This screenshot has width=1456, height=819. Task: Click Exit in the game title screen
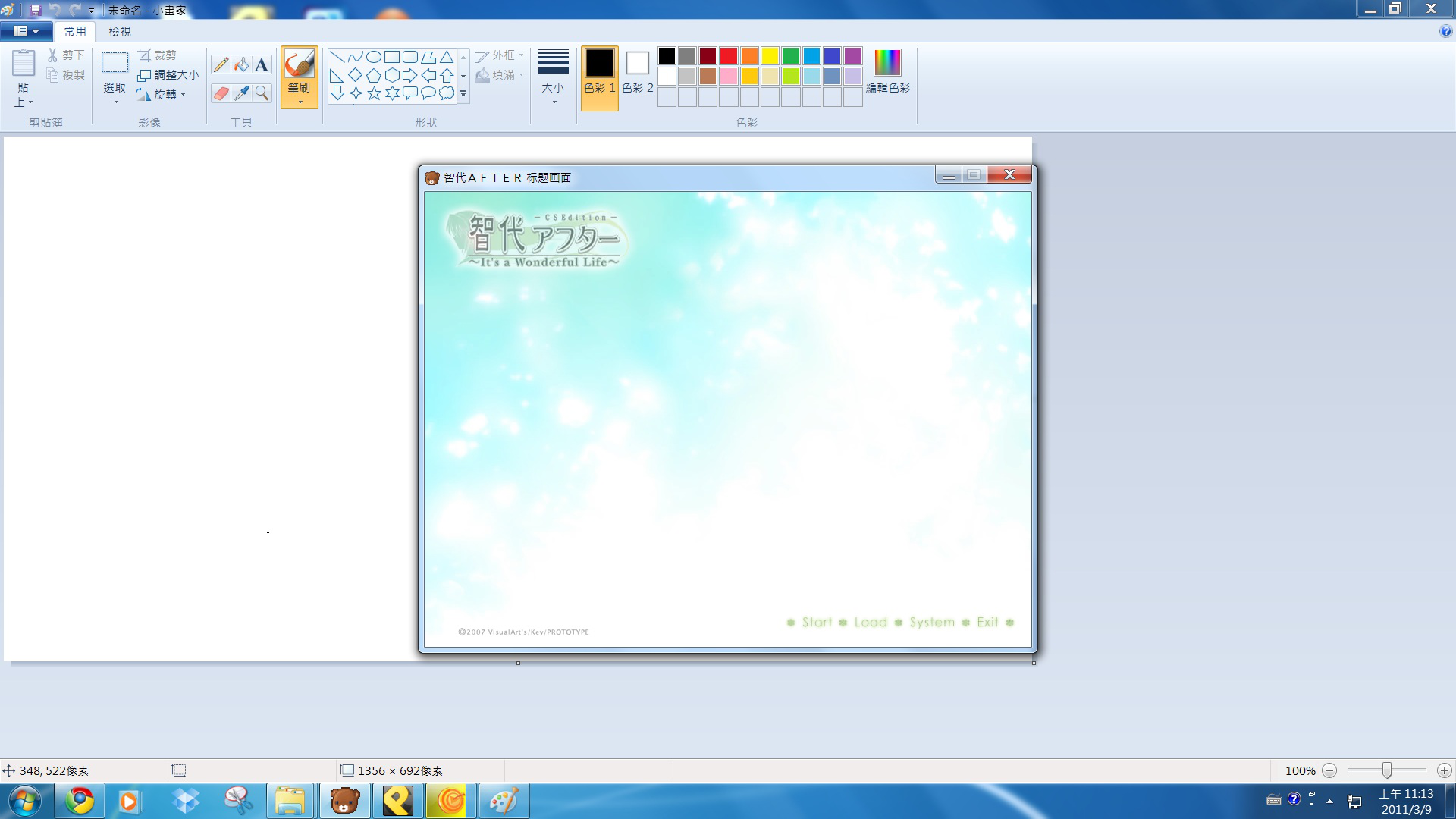987,622
